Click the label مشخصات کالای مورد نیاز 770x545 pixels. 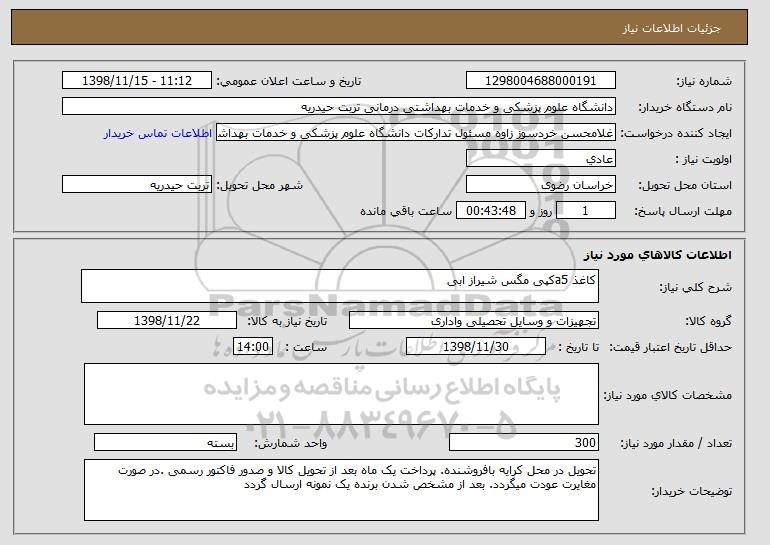coord(668,395)
